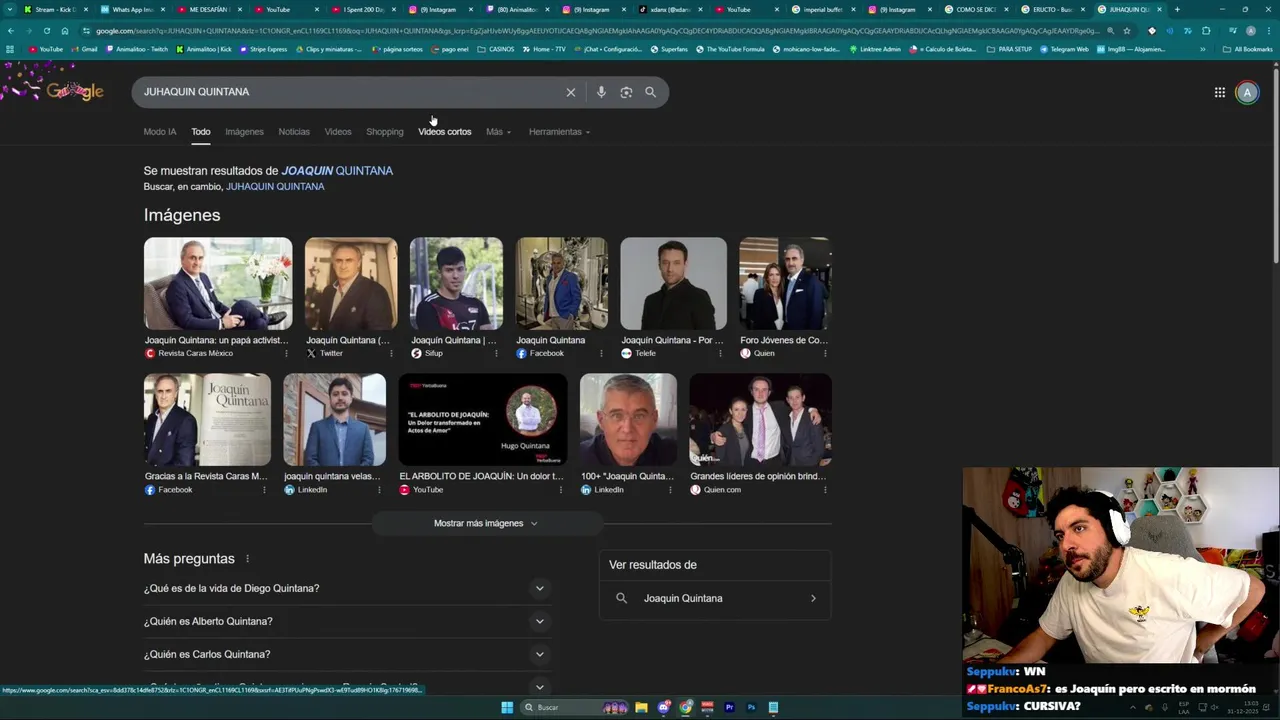Open Google Lens image search icon
The image size is (1280, 720).
coord(626,92)
